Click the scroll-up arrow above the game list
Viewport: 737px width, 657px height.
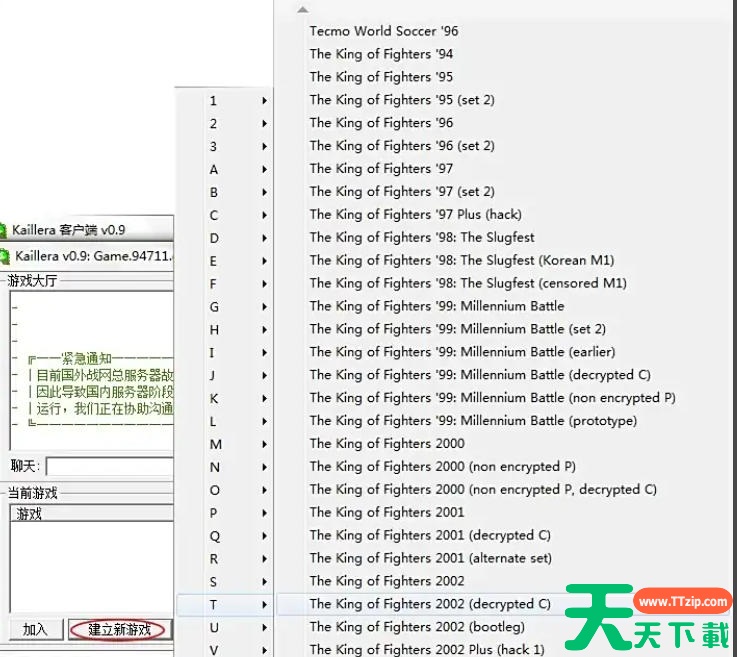(303, 9)
